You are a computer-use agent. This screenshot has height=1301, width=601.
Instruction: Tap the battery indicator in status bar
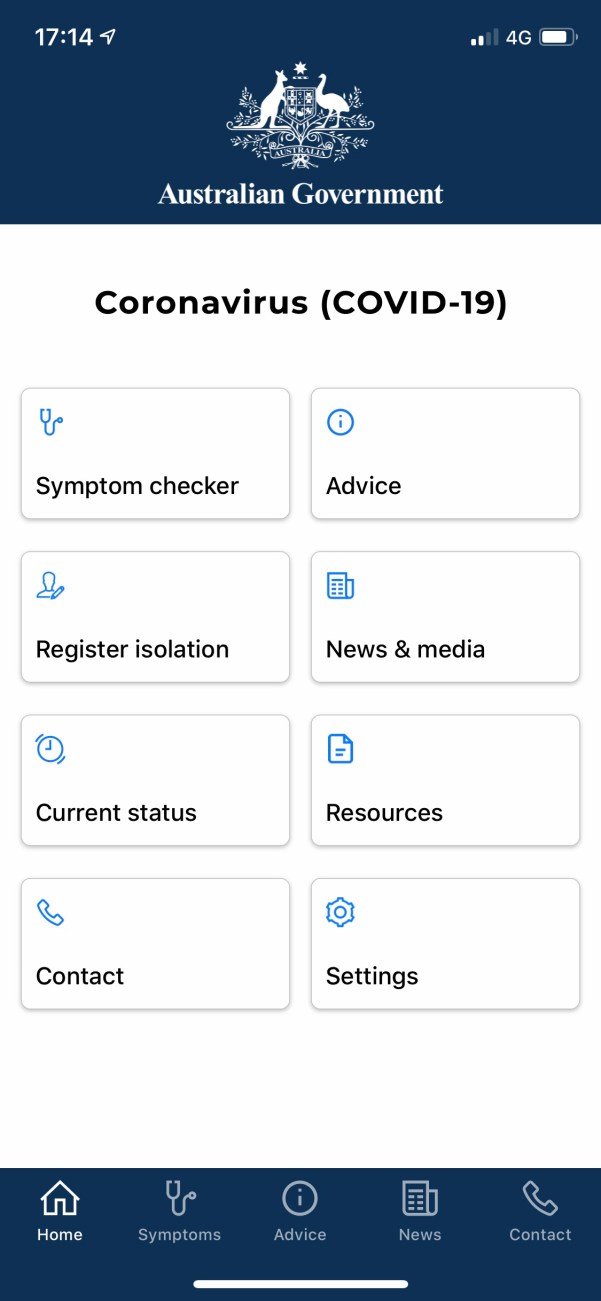[x=557, y=38]
